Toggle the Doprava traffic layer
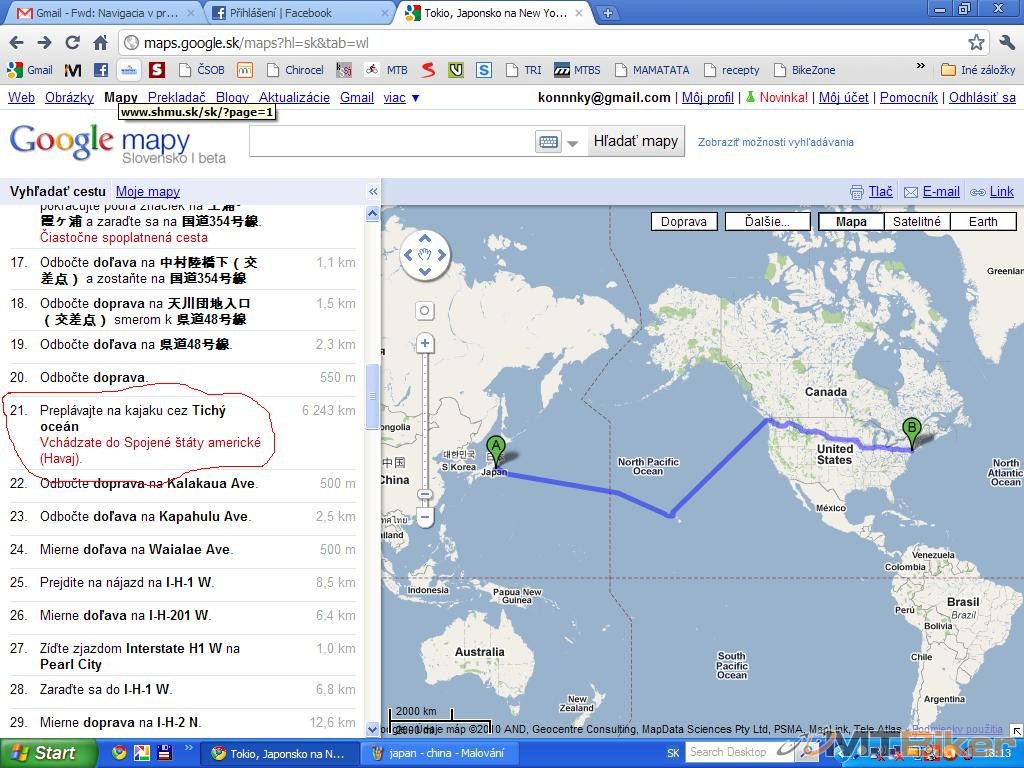1024x768 pixels. tap(683, 222)
